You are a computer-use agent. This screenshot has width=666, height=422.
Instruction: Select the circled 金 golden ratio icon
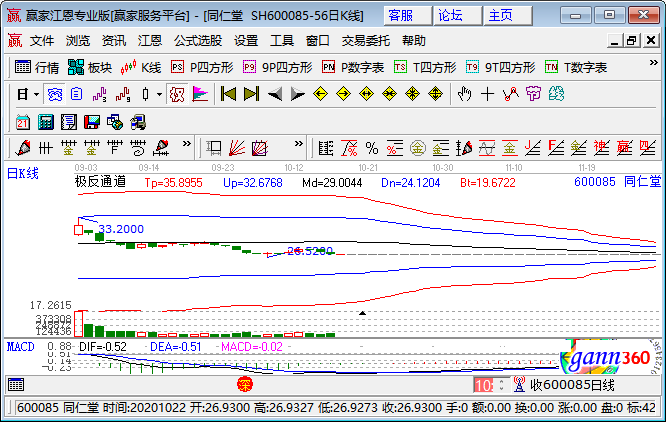click(418, 148)
